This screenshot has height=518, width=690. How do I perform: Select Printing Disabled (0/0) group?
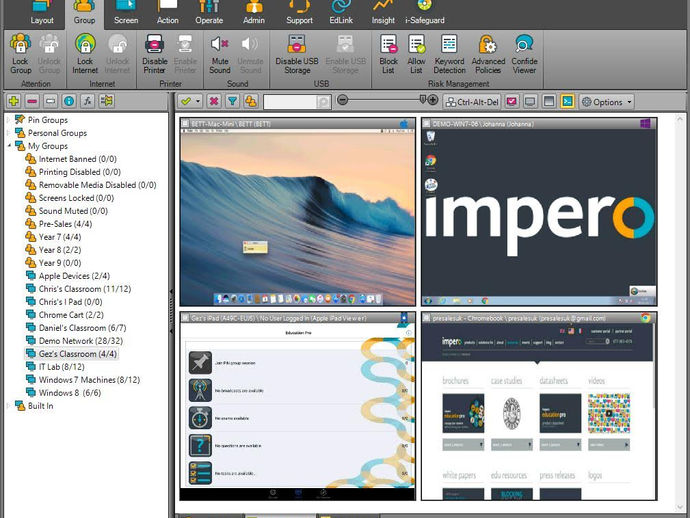80,172
